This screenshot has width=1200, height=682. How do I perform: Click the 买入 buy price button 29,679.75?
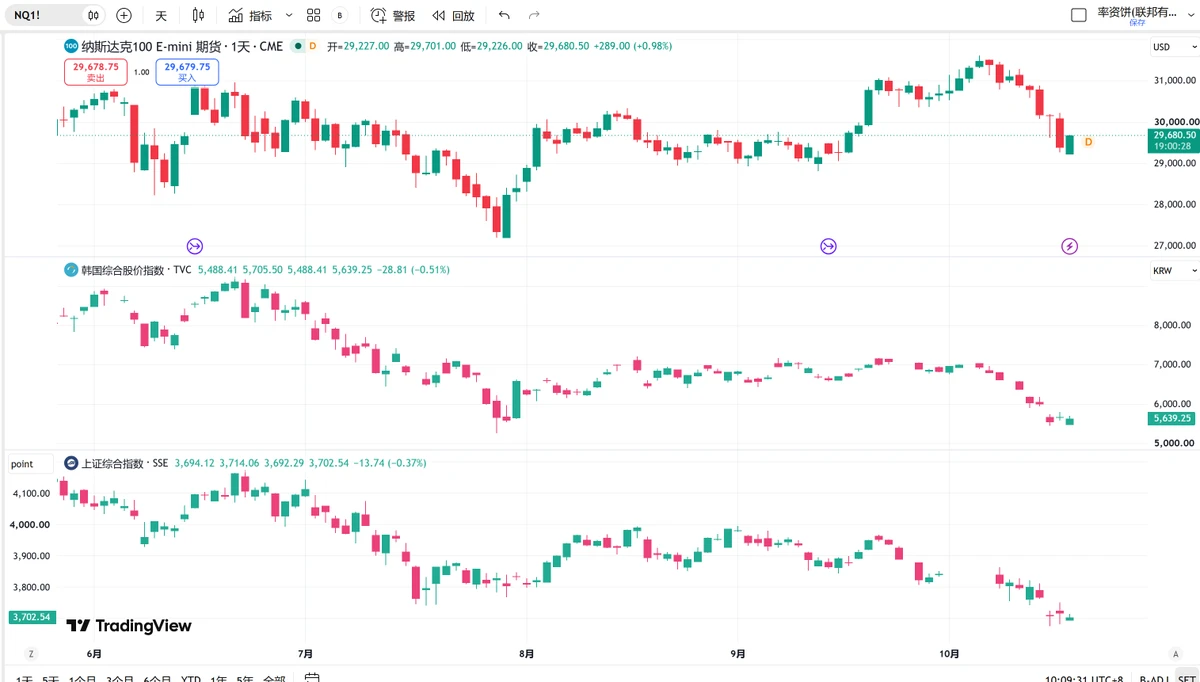(187, 72)
